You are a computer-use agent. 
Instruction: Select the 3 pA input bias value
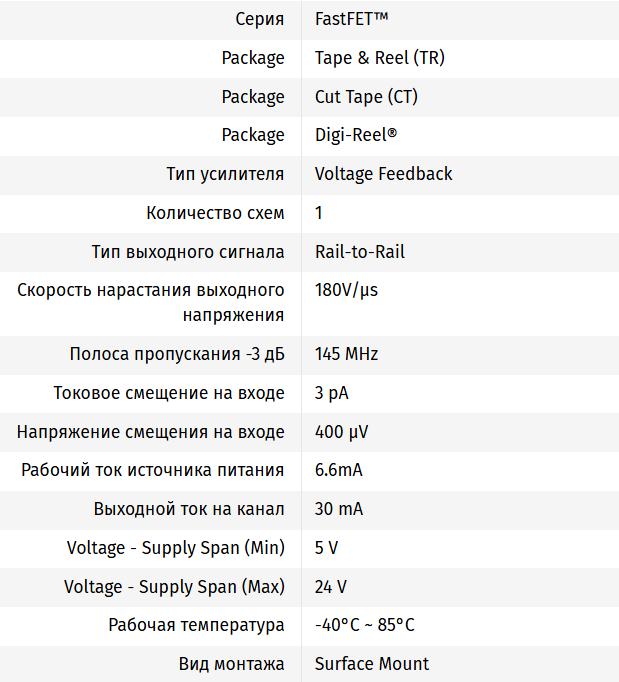(x=331, y=393)
